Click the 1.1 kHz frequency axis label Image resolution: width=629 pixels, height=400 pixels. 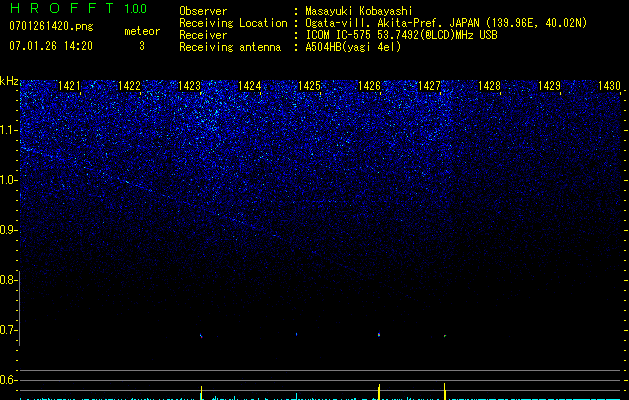(8, 130)
